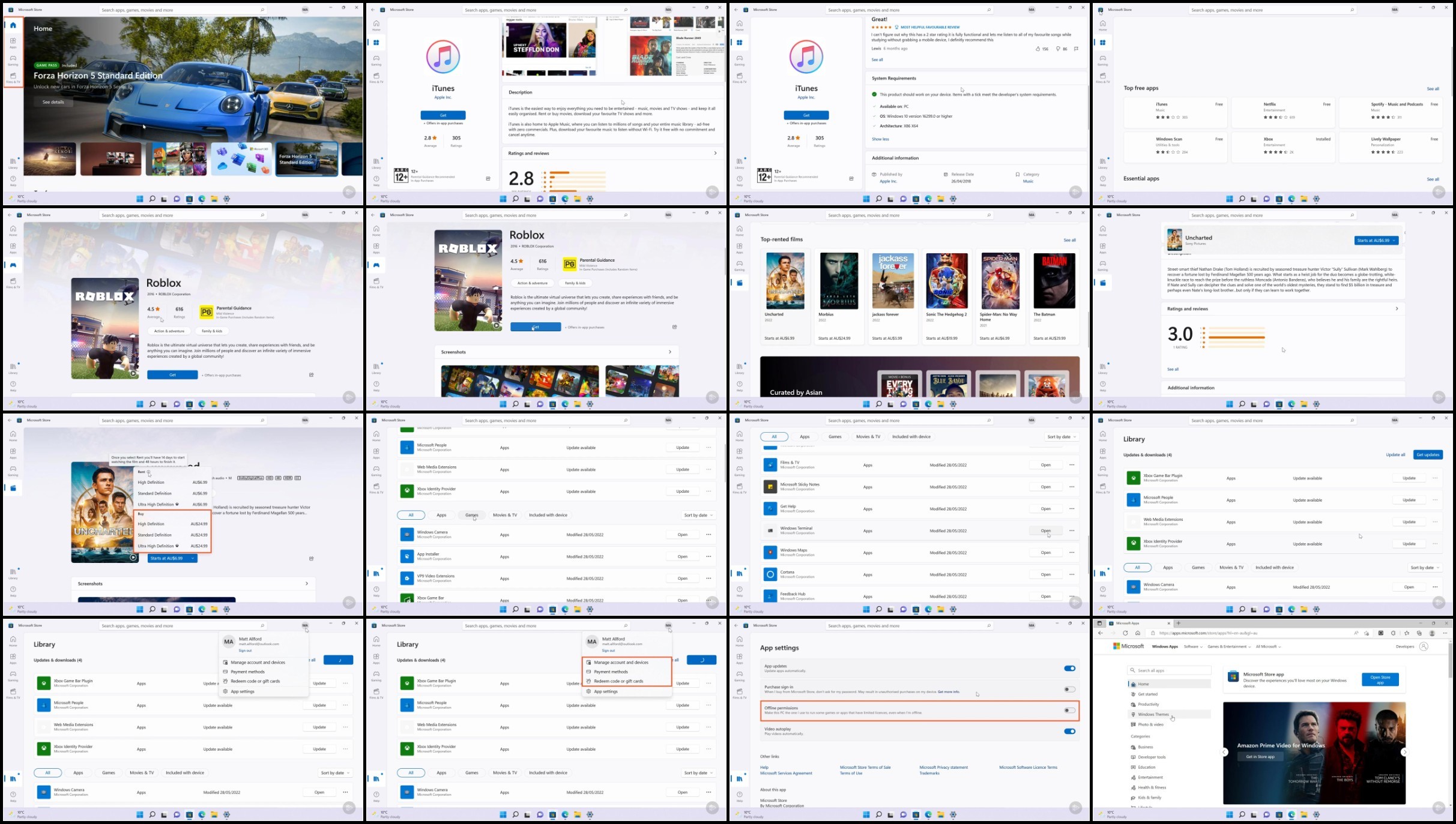Click the Help icon in the App settings window

click(x=739, y=796)
